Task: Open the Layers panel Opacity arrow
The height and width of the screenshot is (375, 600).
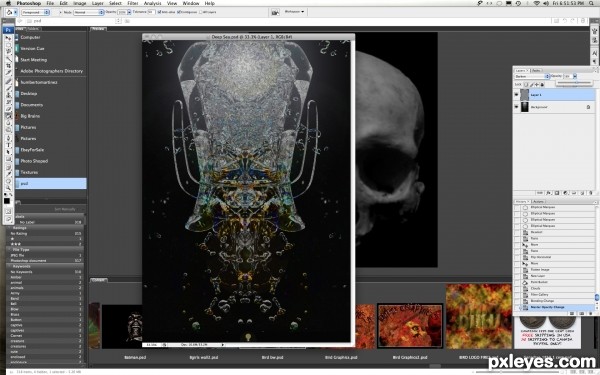Action: click(575, 76)
